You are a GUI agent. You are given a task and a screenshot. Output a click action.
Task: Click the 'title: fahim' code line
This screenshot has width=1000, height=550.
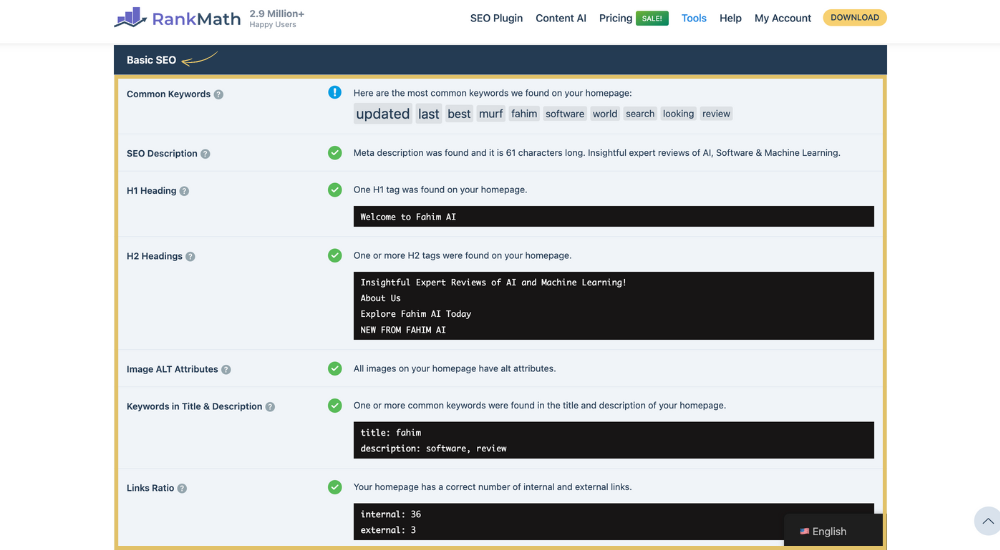(x=391, y=433)
